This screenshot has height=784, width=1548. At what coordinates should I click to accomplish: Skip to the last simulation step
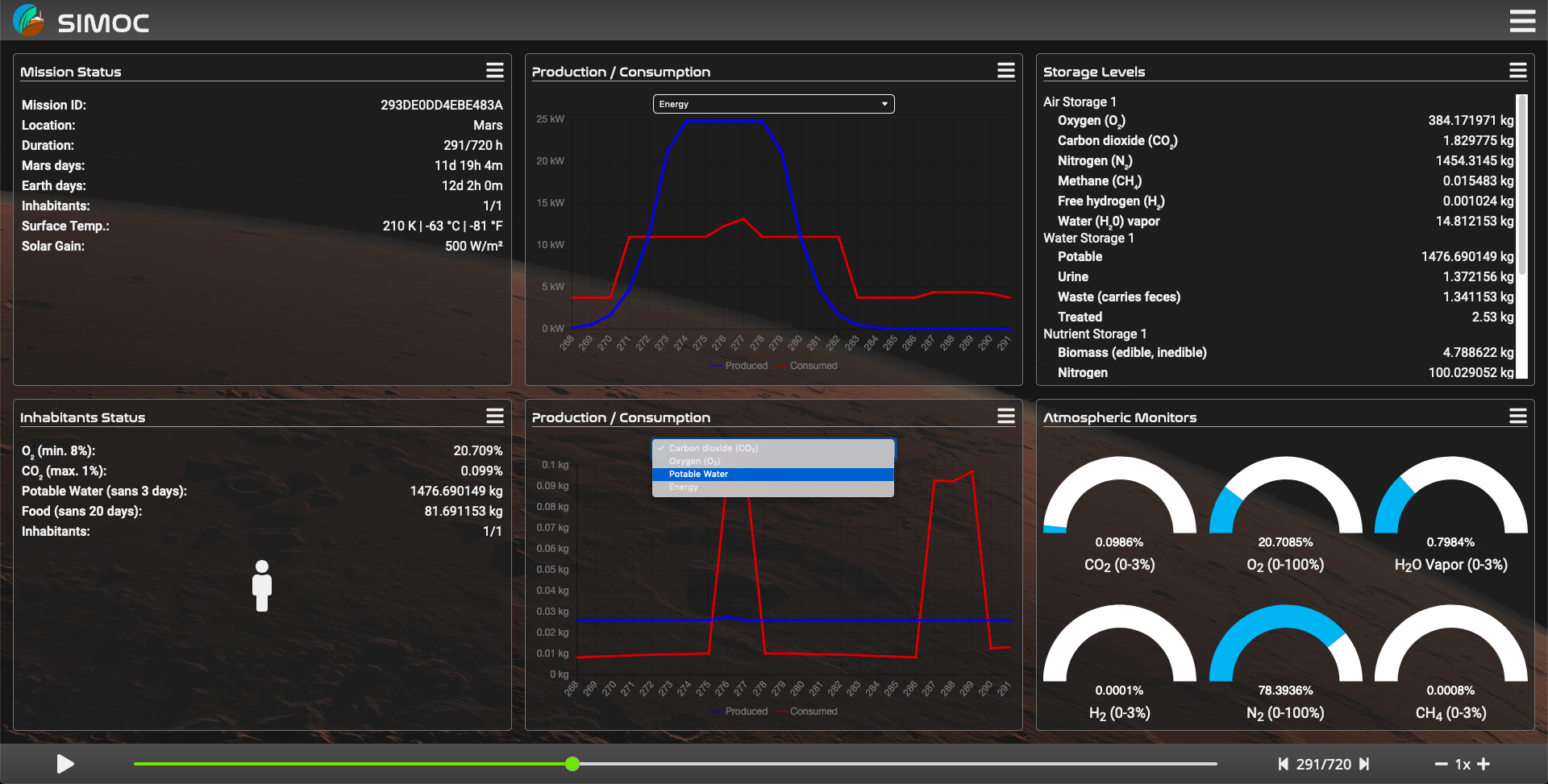coord(1364,764)
